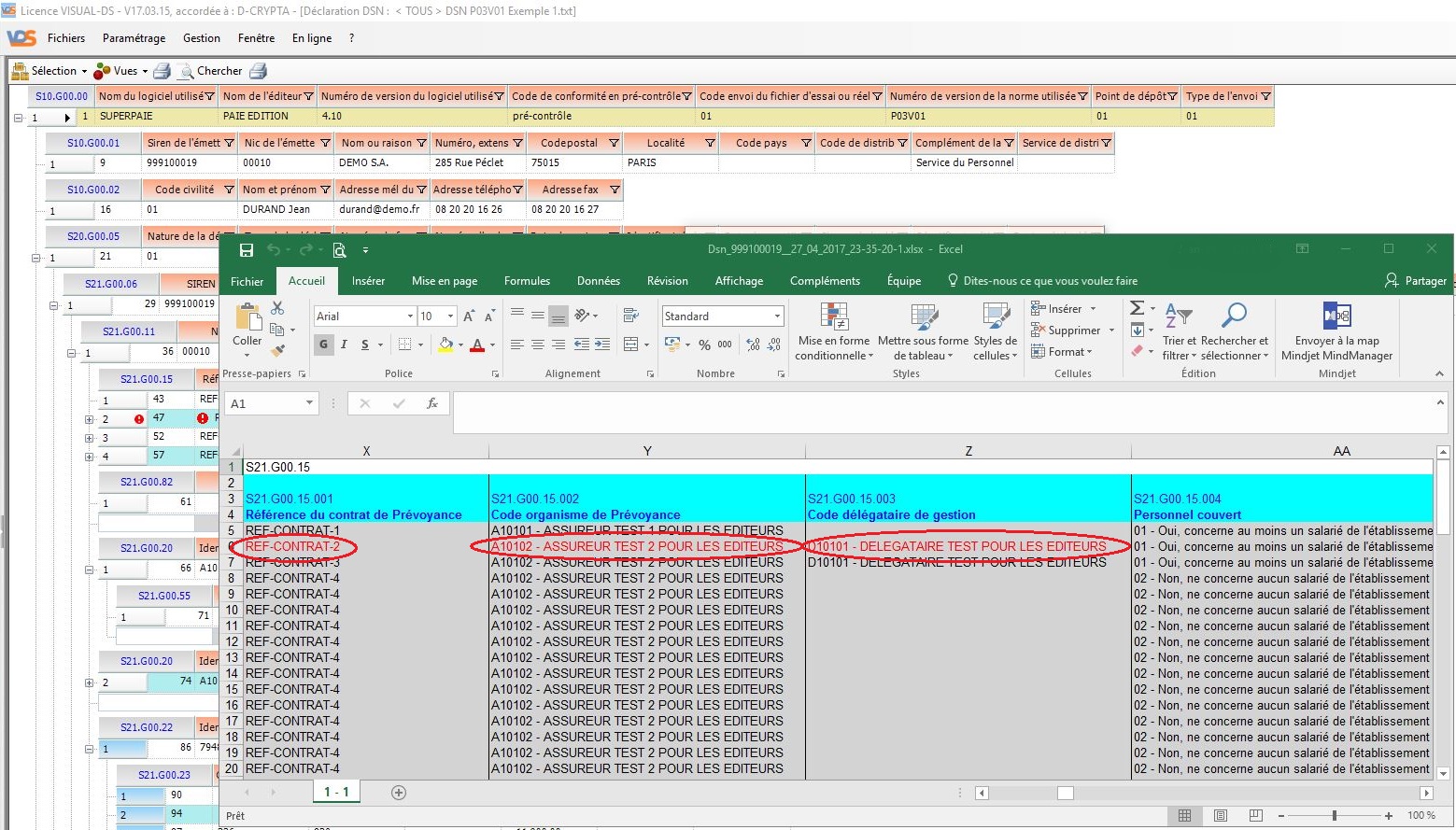Click the Chercher button in VISUAL-DS
The image size is (1456, 830).
coord(211,71)
